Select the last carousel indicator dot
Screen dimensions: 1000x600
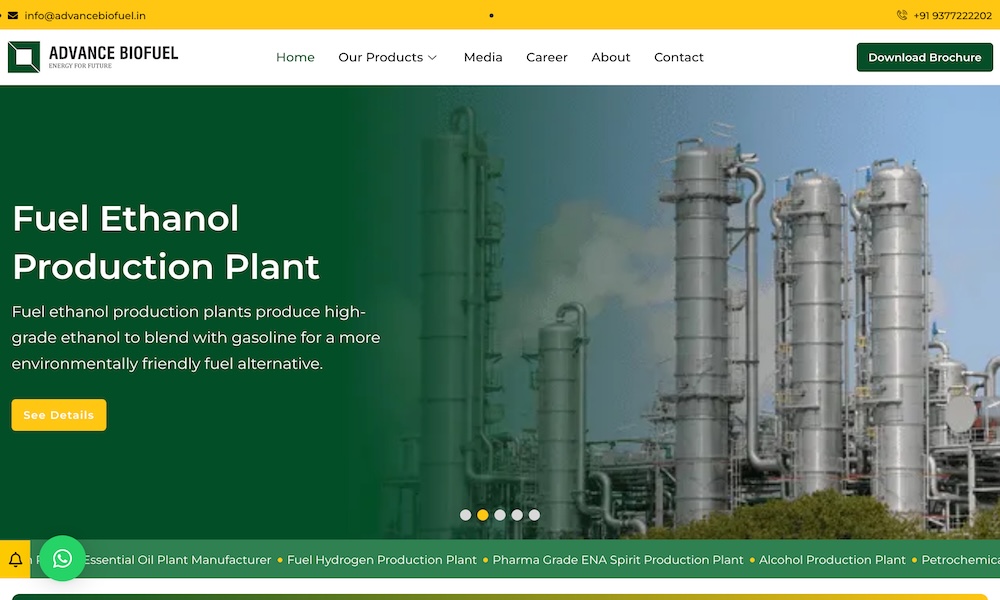[x=533, y=515]
